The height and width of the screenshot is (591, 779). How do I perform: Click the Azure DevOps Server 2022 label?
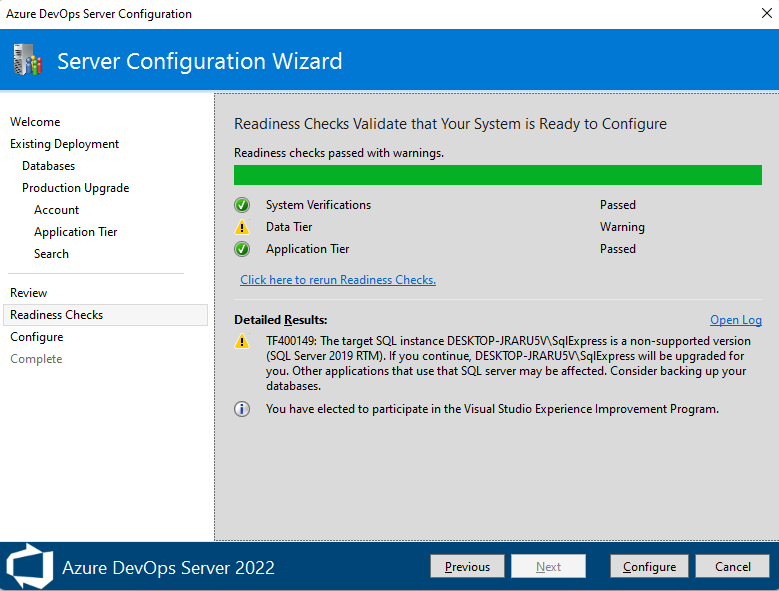[x=168, y=567]
